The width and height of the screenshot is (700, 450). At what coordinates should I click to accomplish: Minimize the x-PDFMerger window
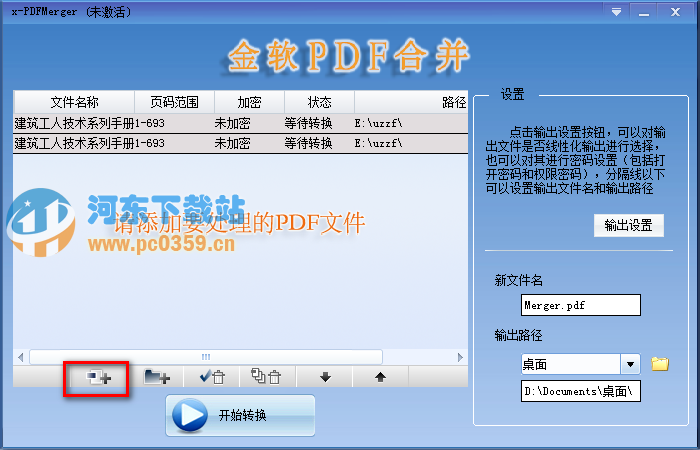pos(644,12)
